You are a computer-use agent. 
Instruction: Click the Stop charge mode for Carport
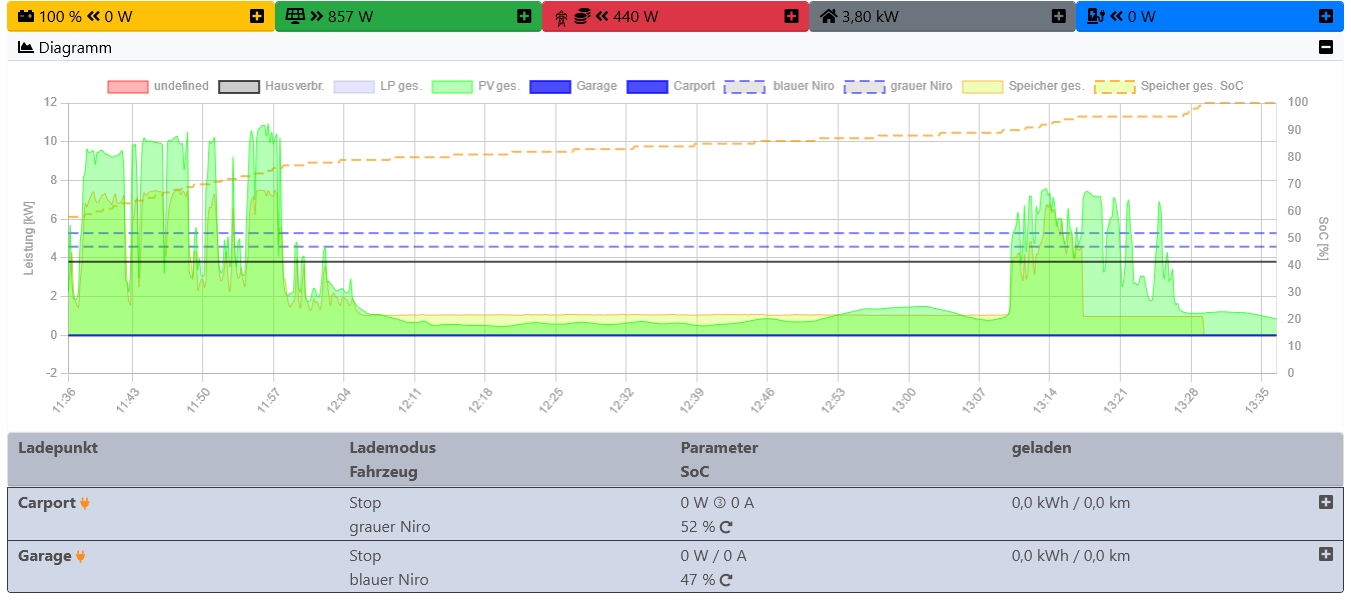click(x=365, y=503)
